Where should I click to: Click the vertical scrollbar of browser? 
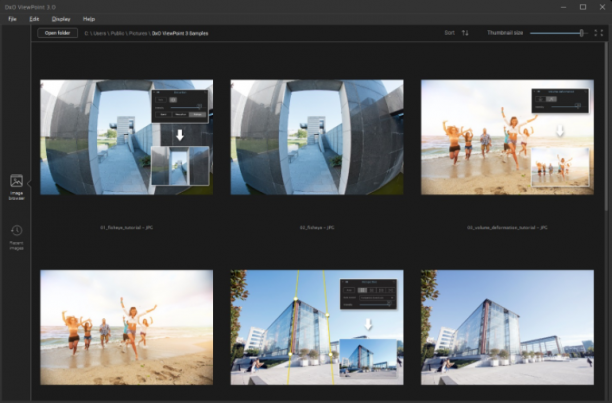click(x=606, y=127)
